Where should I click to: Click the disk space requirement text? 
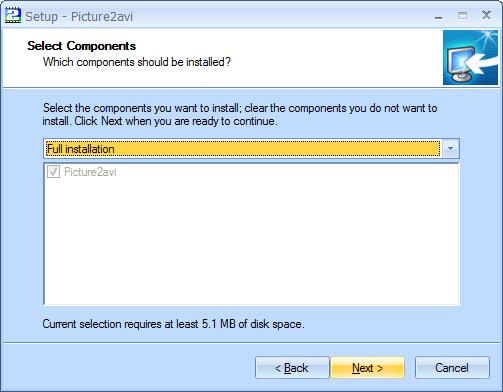click(173, 324)
